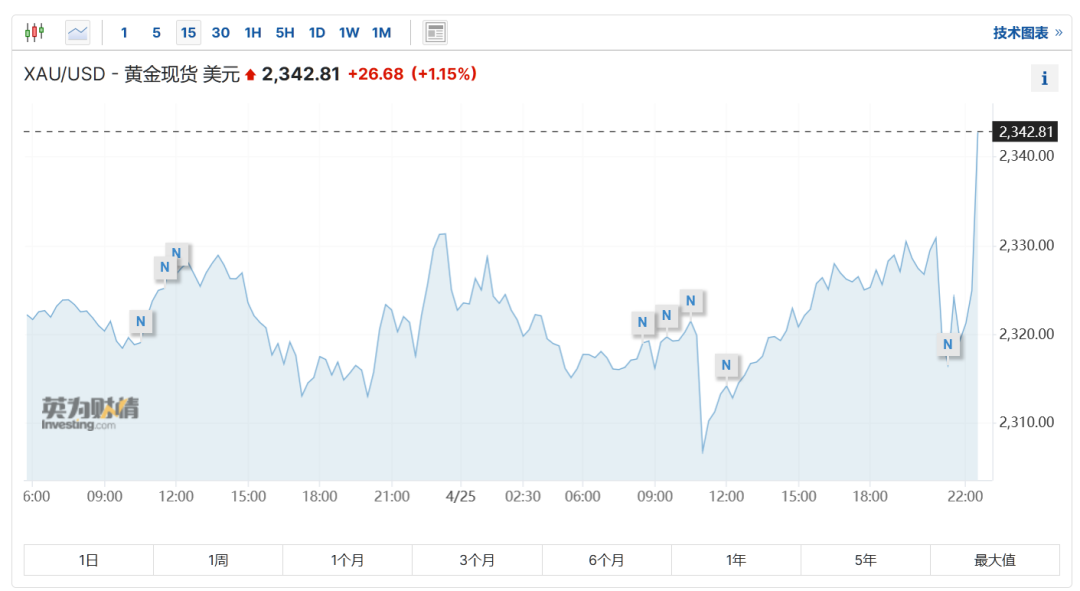
Task: Select the 1M interval
Action: (381, 33)
